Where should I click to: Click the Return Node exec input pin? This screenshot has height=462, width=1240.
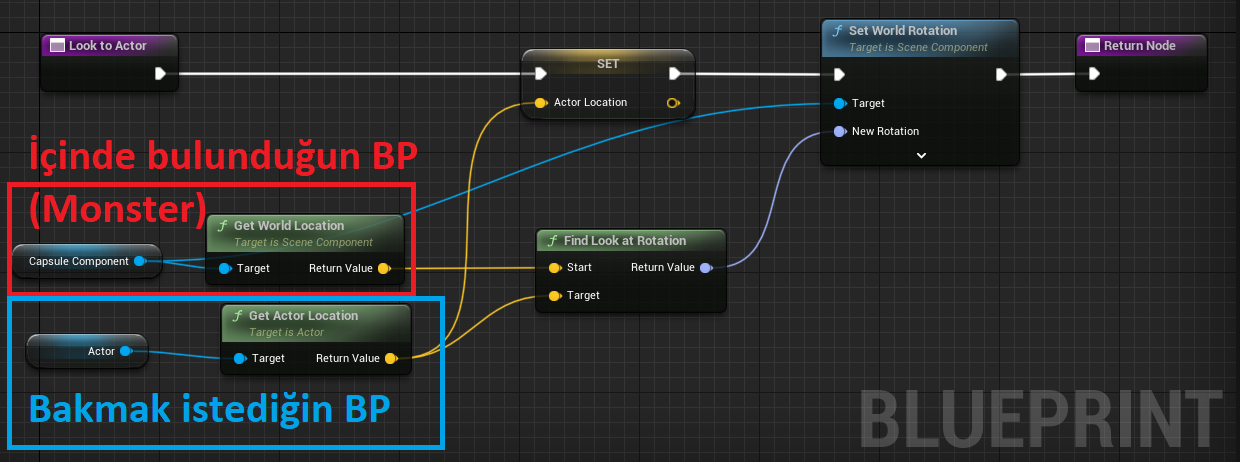[1094, 73]
